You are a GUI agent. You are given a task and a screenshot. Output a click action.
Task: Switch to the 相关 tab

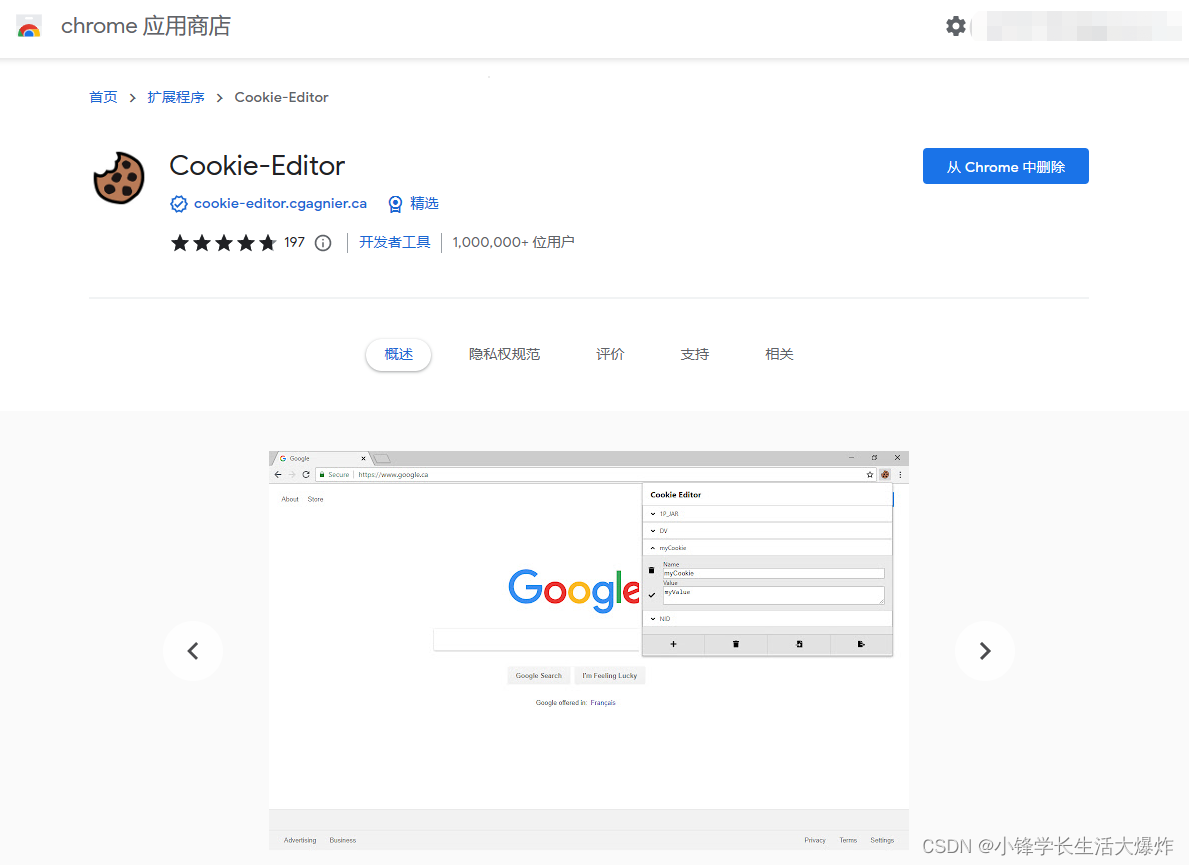click(x=779, y=354)
